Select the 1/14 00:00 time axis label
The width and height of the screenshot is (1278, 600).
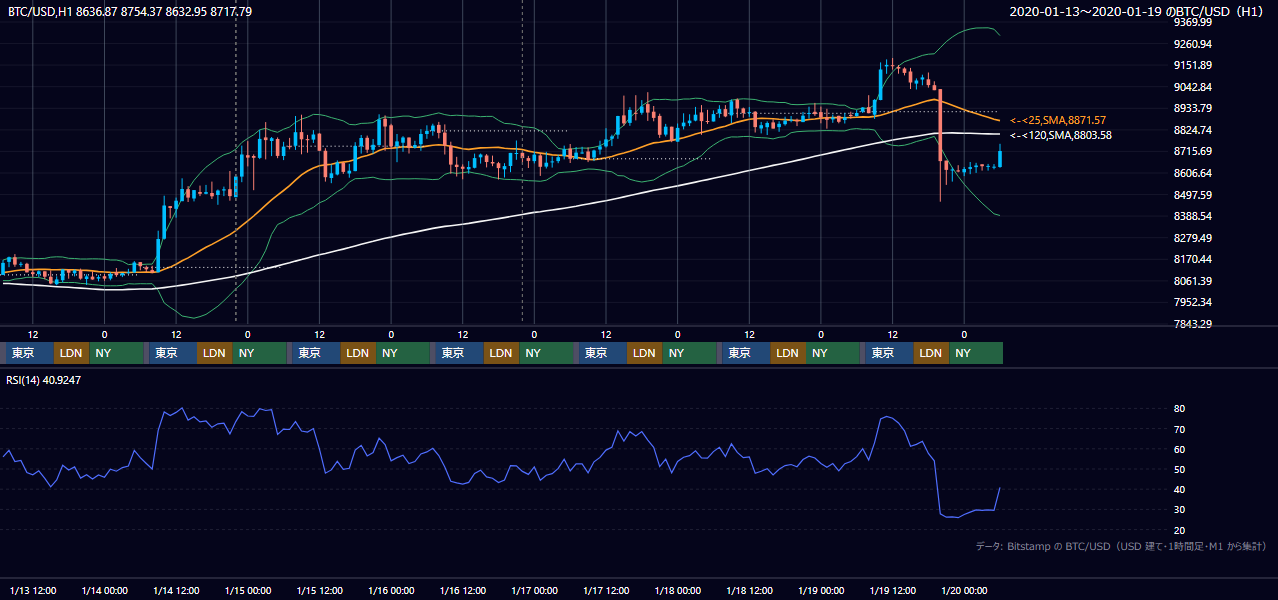[104, 590]
